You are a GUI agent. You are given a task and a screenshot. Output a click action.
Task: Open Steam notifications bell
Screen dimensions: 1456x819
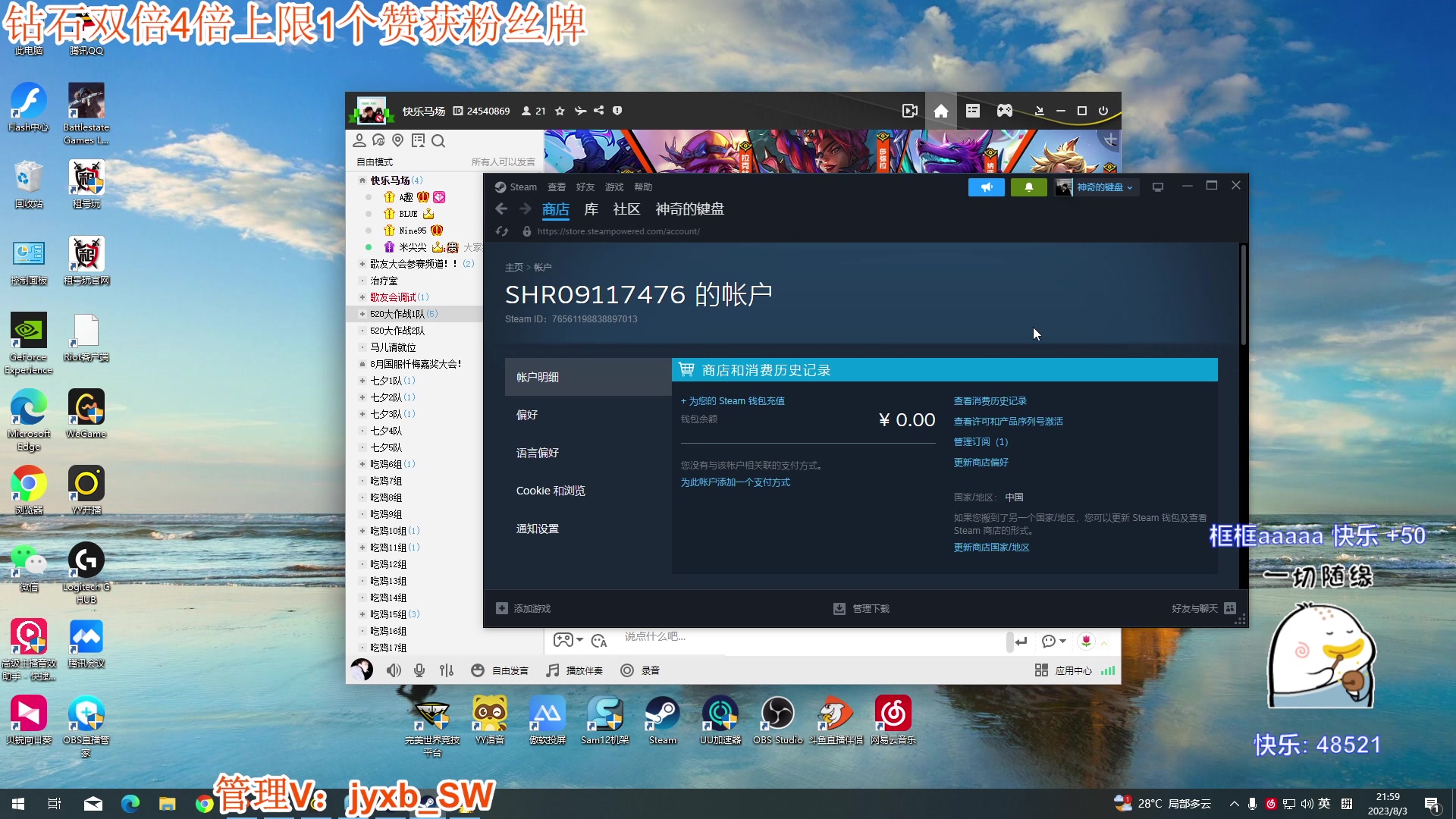point(1028,187)
